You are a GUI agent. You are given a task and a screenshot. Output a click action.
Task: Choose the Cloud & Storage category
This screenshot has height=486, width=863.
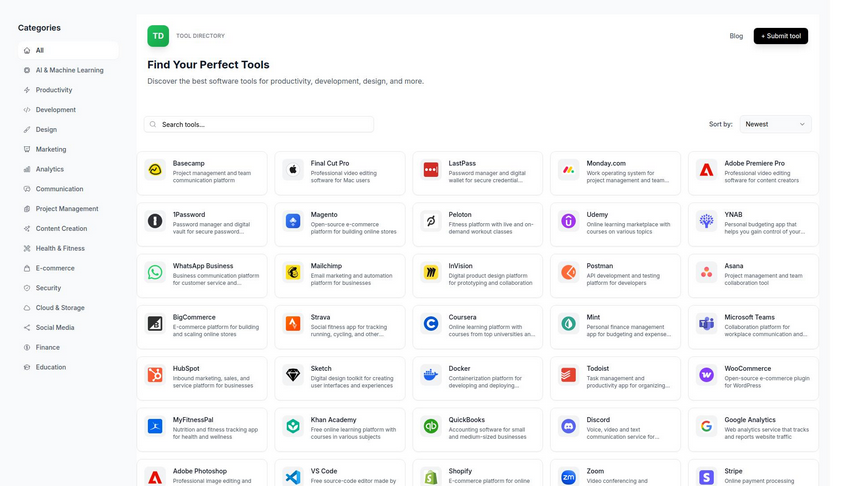pos(60,308)
